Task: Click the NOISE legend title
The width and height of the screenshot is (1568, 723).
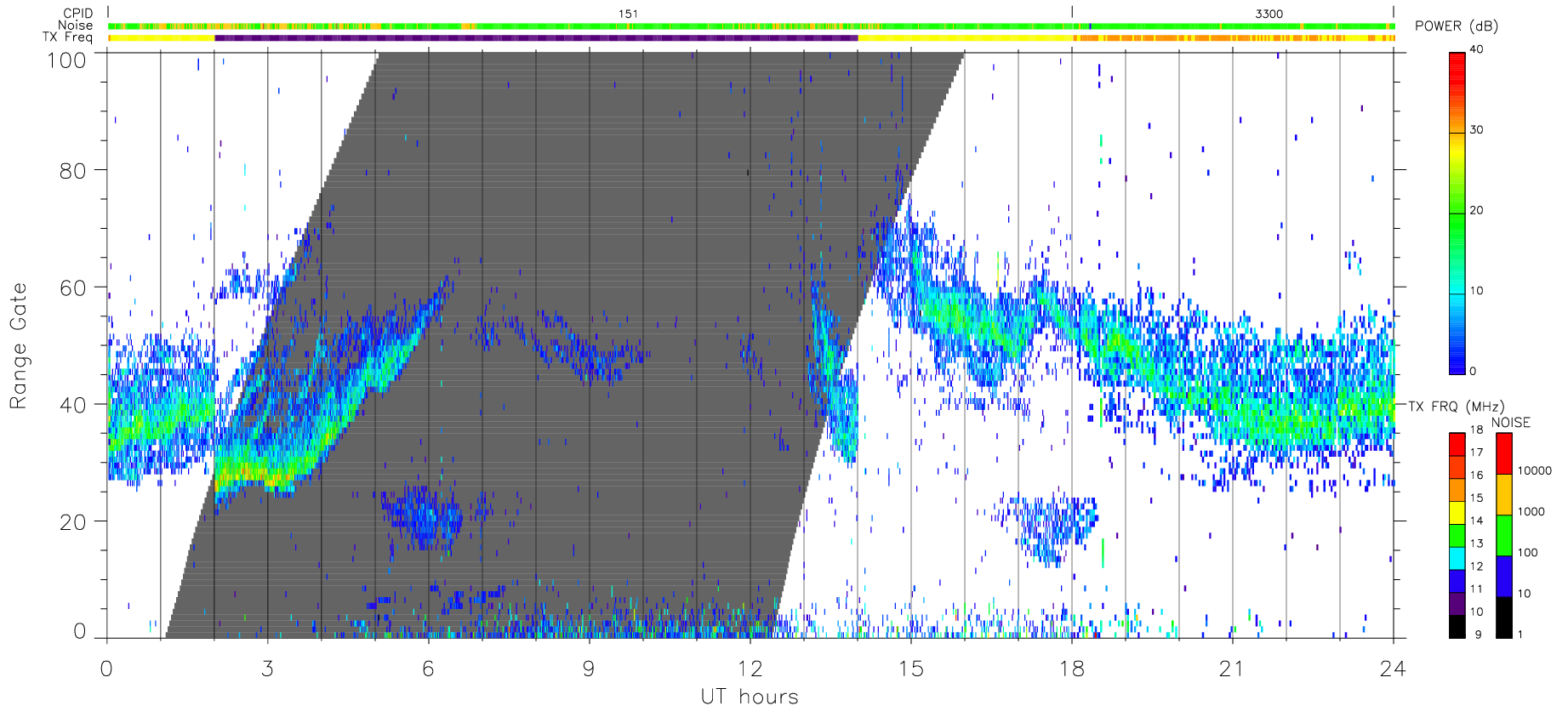Action: (1511, 423)
